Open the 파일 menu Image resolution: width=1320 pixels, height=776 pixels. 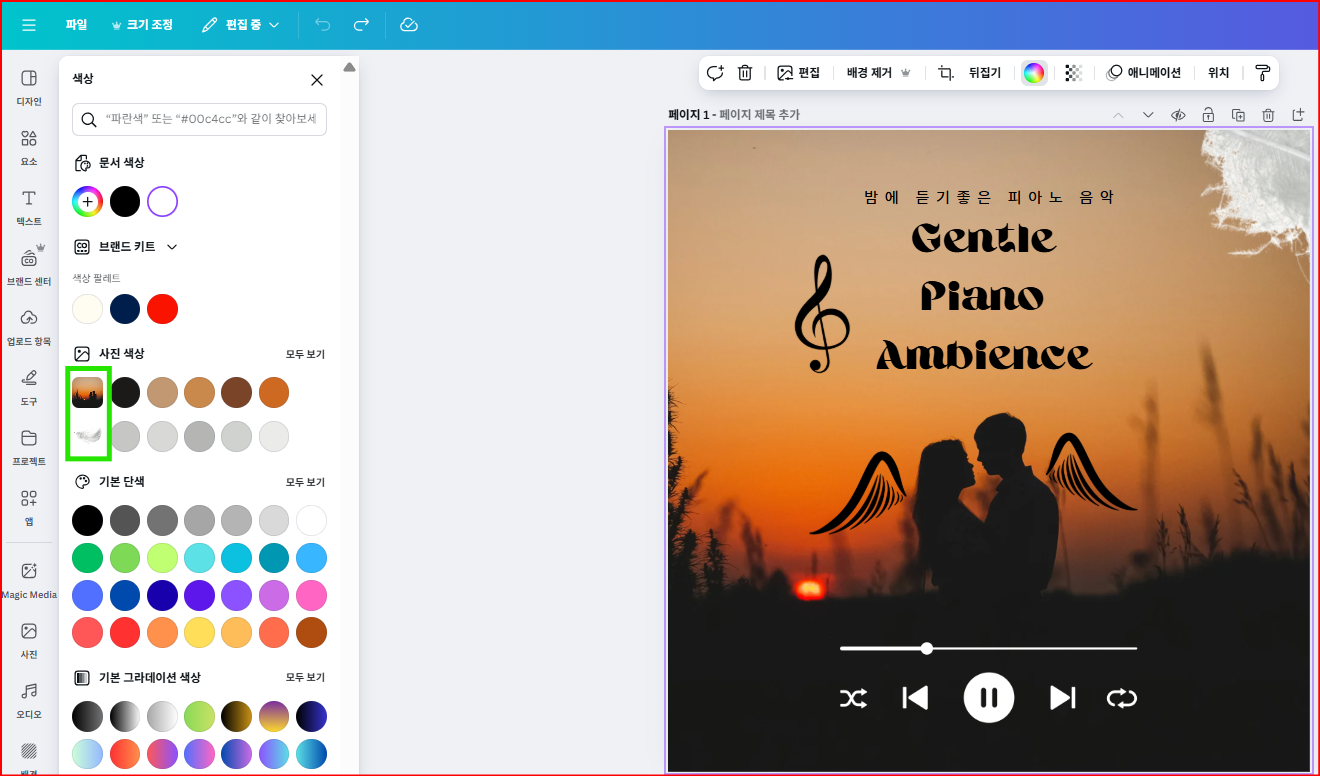tap(75, 25)
